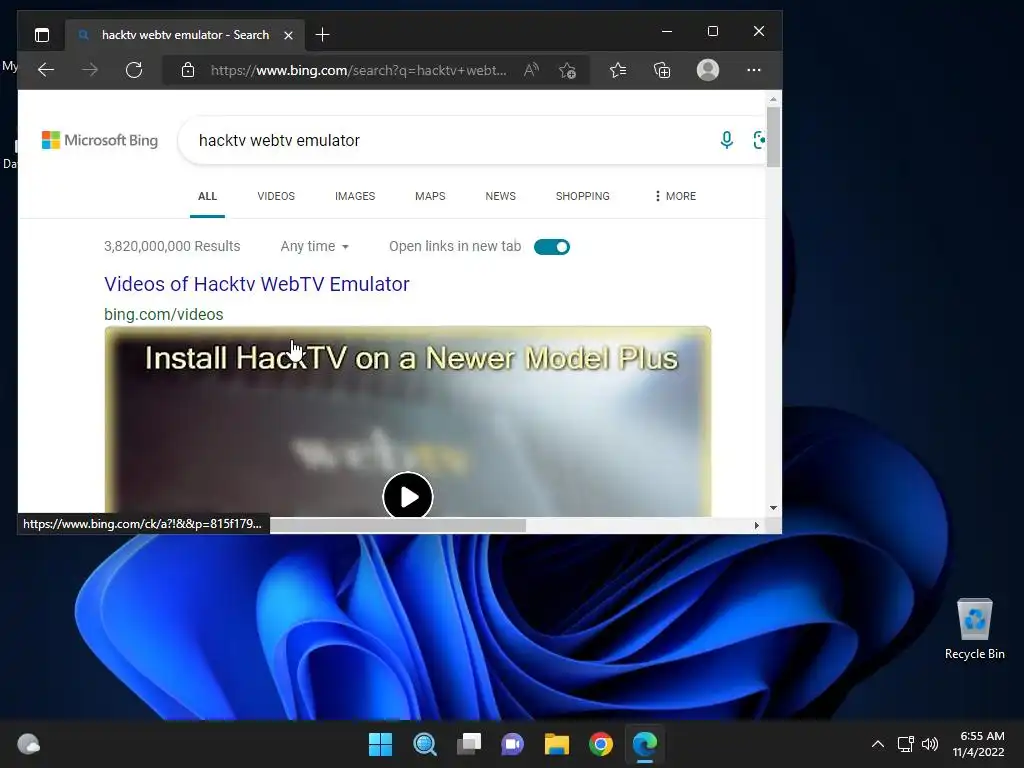Image resolution: width=1024 pixels, height=768 pixels.
Task: View site information lock icon
Action: pos(188,70)
